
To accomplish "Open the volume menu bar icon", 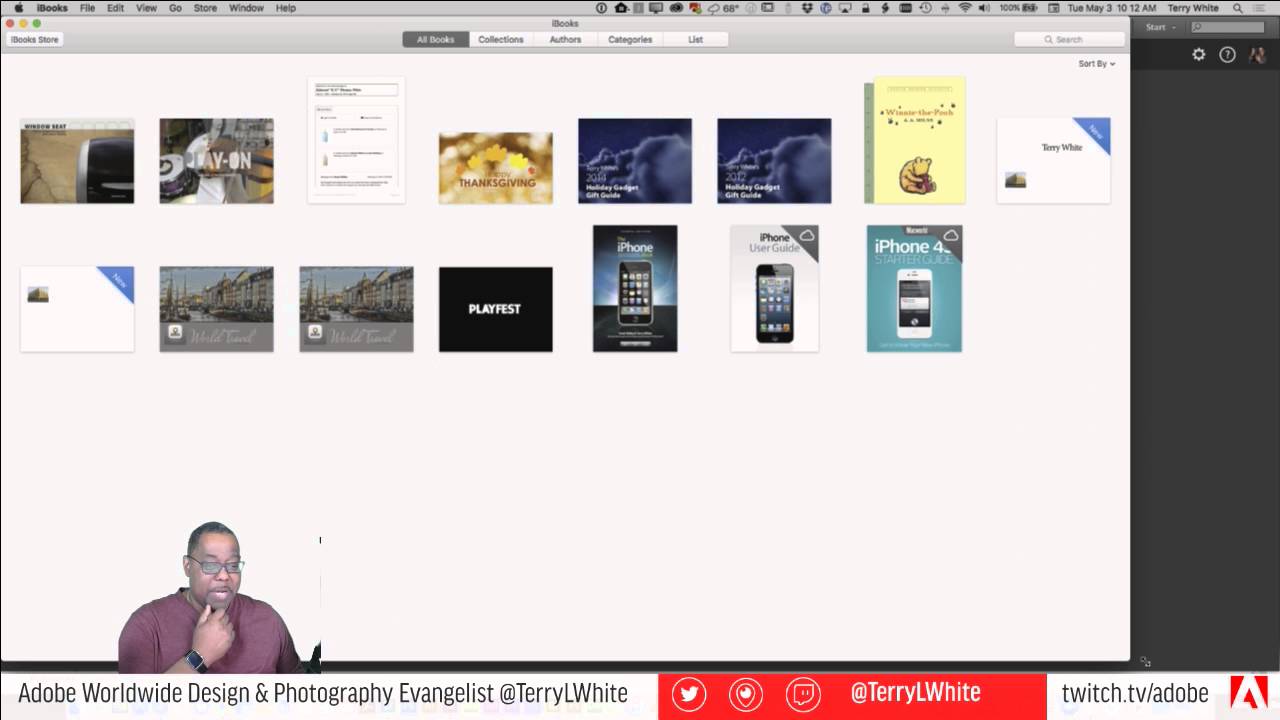I will point(984,8).
